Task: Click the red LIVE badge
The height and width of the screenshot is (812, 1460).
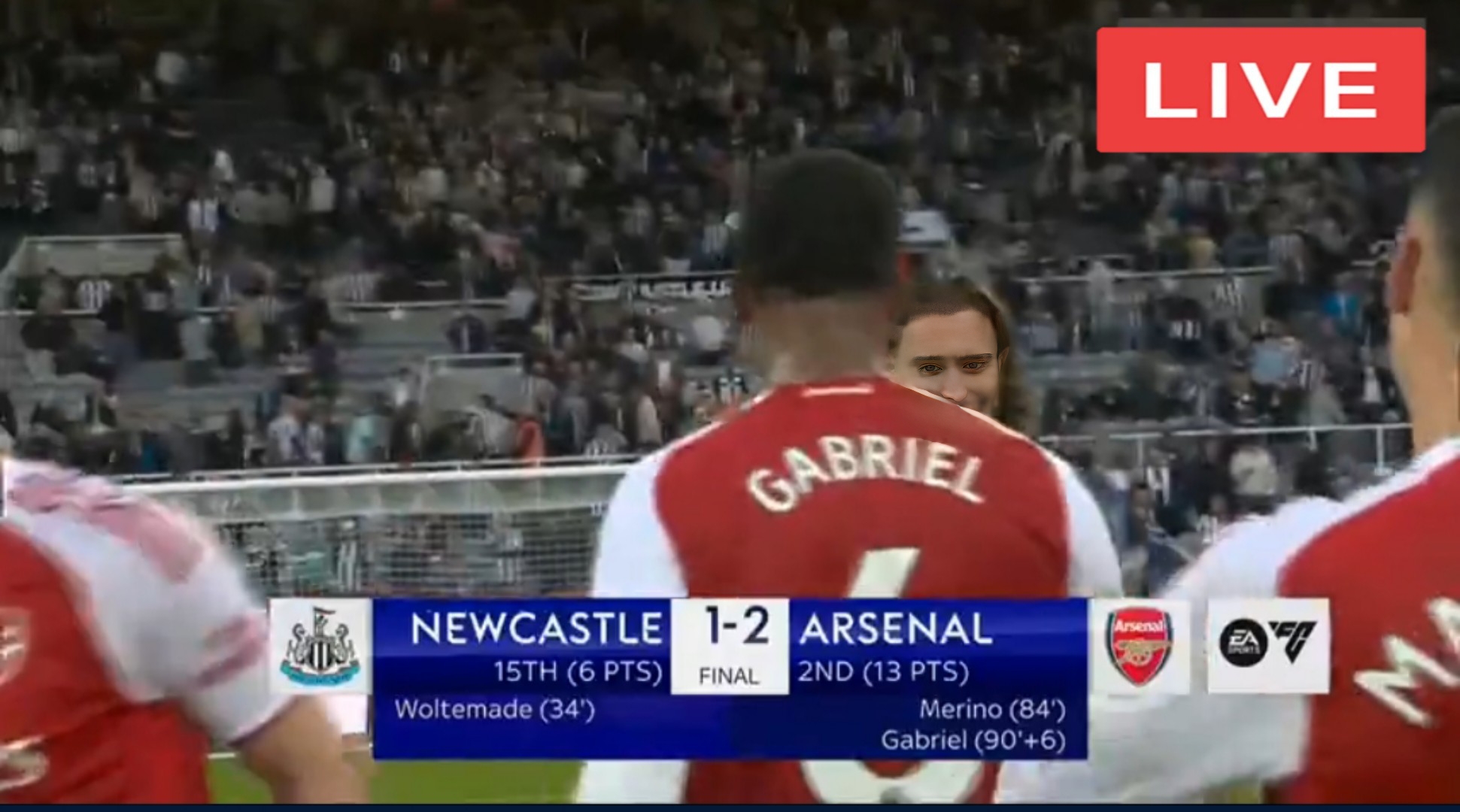Action: (1261, 90)
